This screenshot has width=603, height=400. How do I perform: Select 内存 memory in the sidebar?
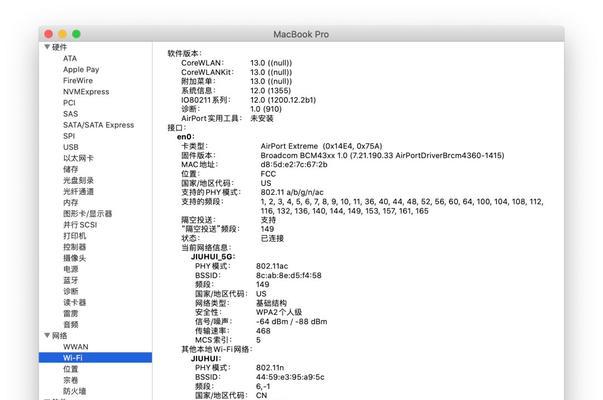coord(71,202)
